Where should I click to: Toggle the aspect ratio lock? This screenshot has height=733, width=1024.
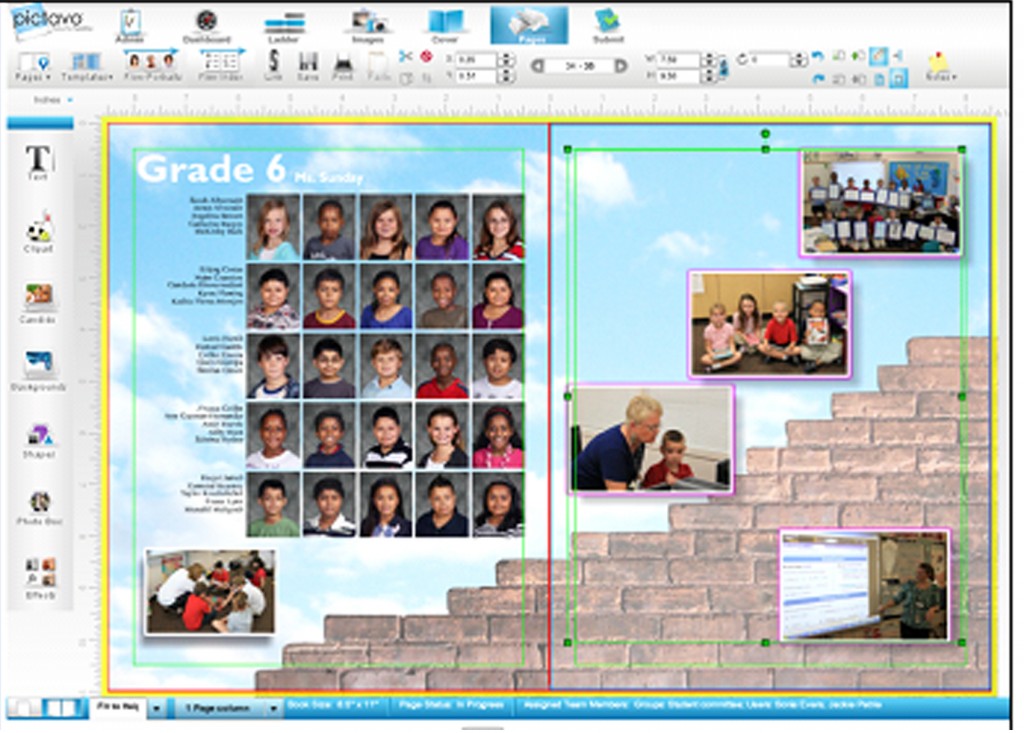pyautogui.click(x=723, y=68)
